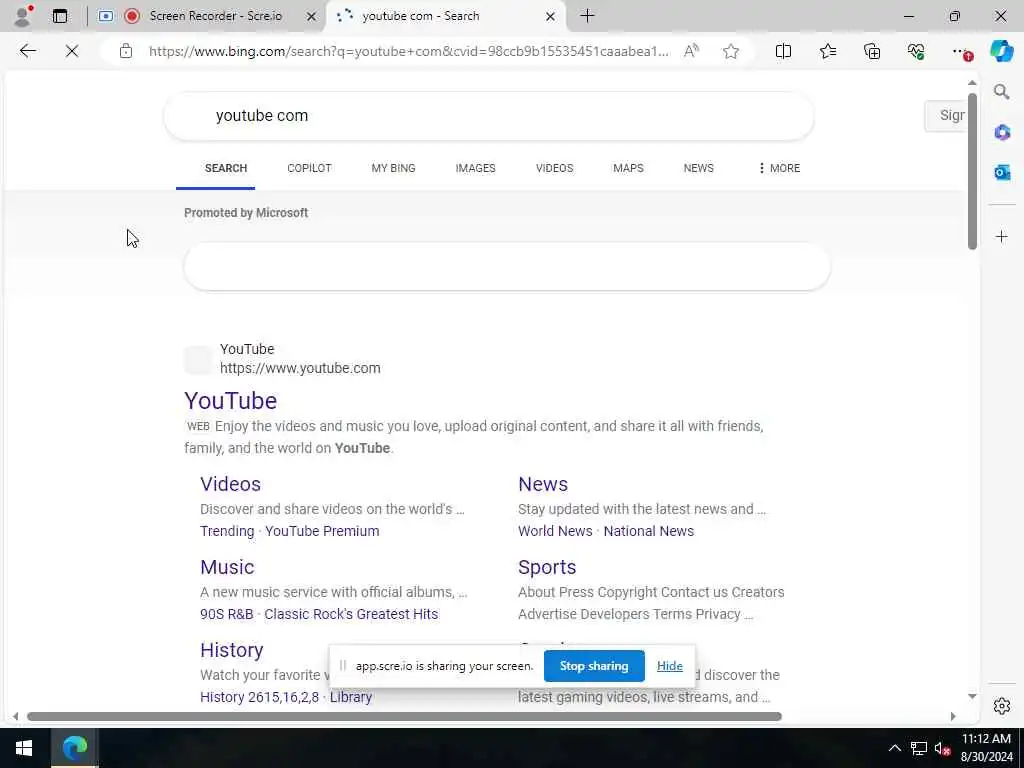Switch to NEWS results
The image size is (1024, 768).
pyautogui.click(x=698, y=168)
